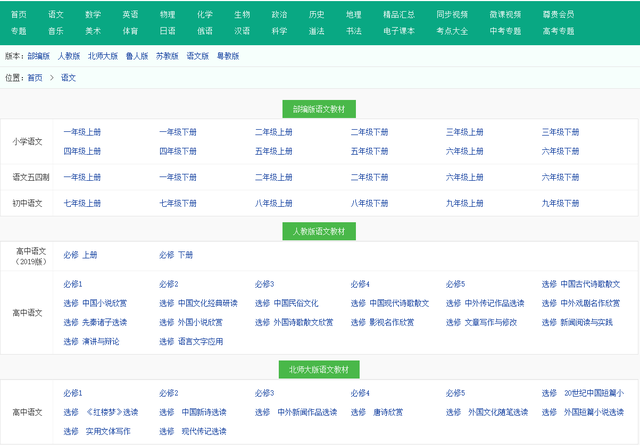The height and width of the screenshot is (445, 640).
Task: Click the 北师大版语文教材 green header button
Action: [x=319, y=369]
